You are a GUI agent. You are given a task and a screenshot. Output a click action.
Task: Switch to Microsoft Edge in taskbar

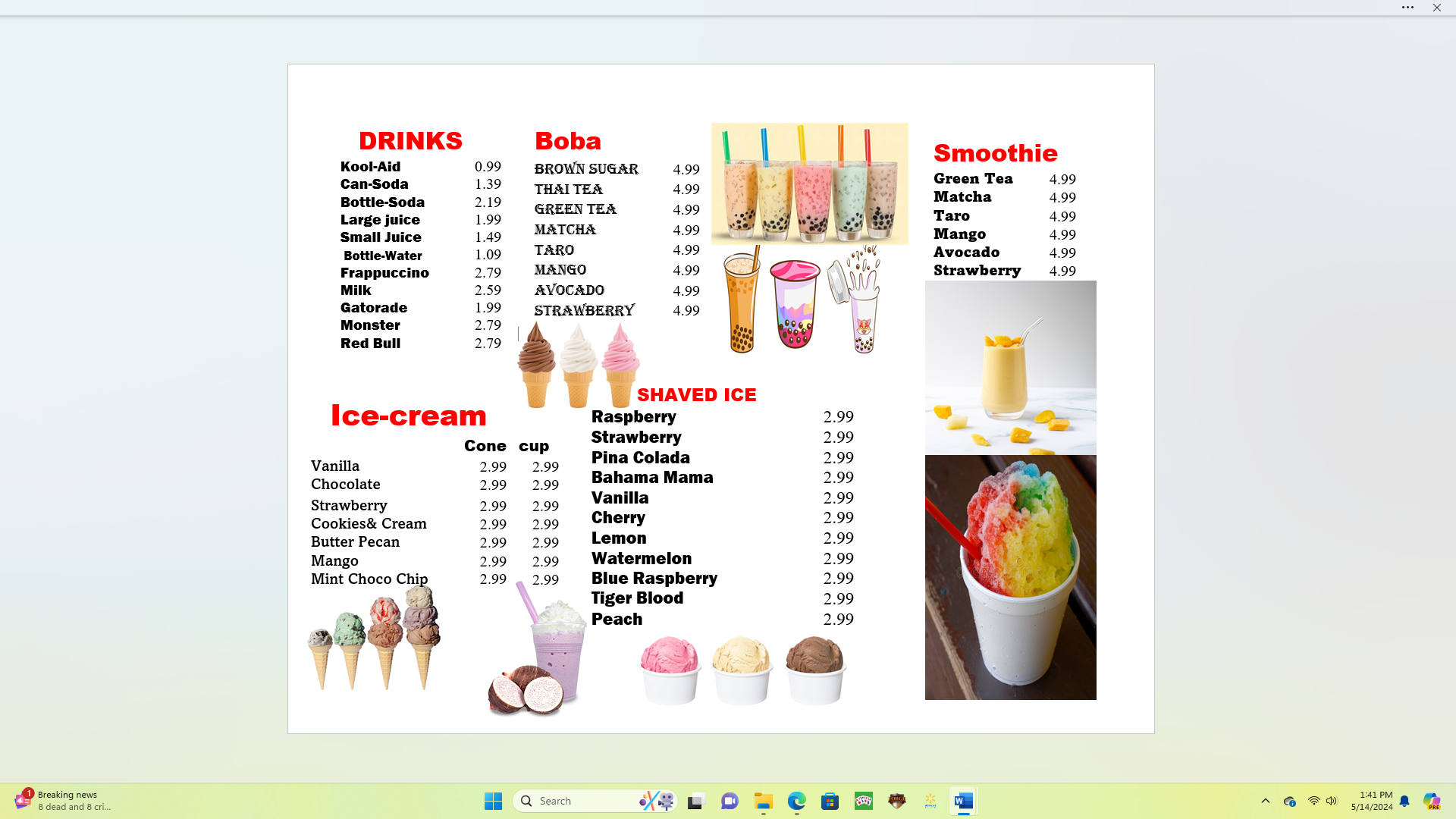click(796, 801)
